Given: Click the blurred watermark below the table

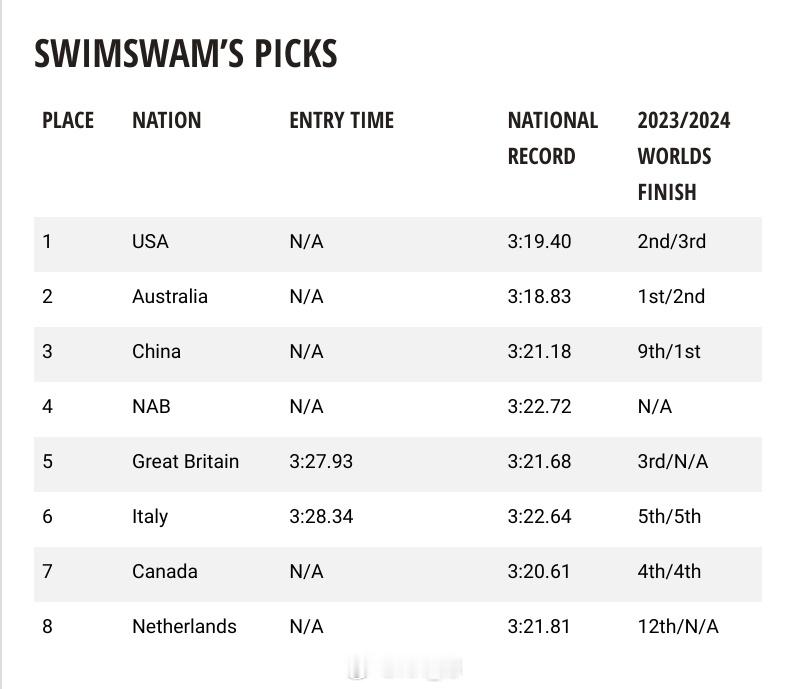Looking at the screenshot, I should 404,668.
